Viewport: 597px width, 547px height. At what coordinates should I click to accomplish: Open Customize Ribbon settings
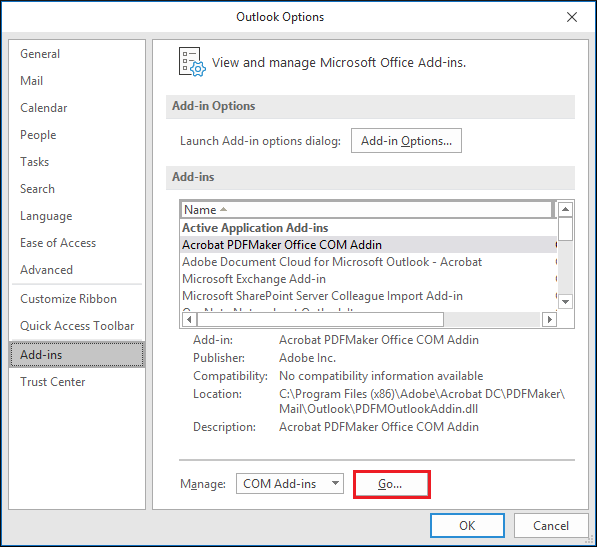point(77,299)
